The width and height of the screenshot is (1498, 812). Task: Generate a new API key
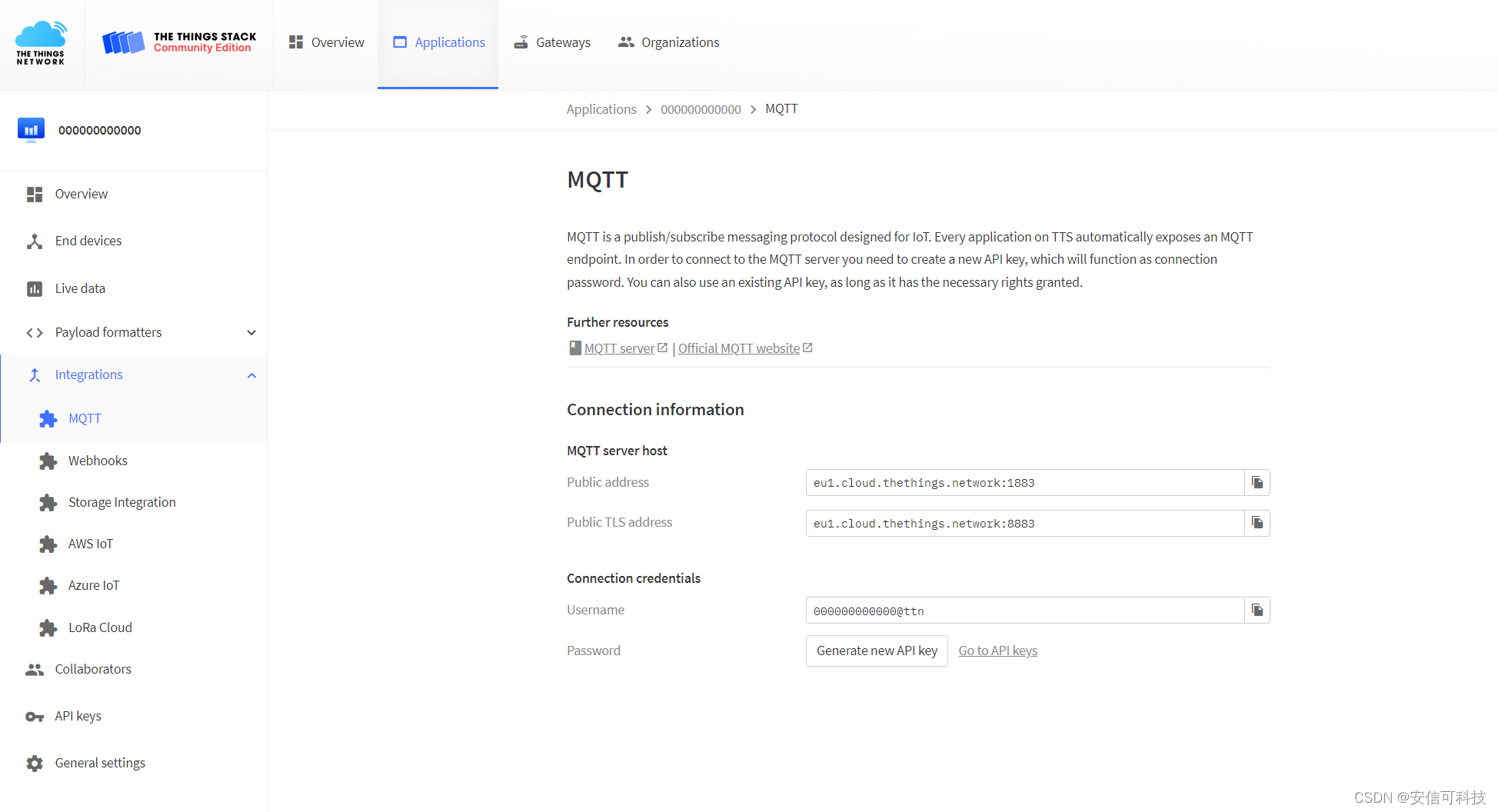(877, 651)
